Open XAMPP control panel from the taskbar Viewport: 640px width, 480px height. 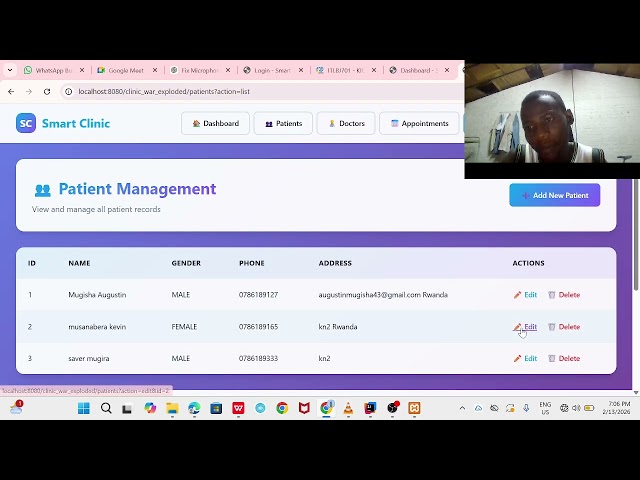pos(414,408)
